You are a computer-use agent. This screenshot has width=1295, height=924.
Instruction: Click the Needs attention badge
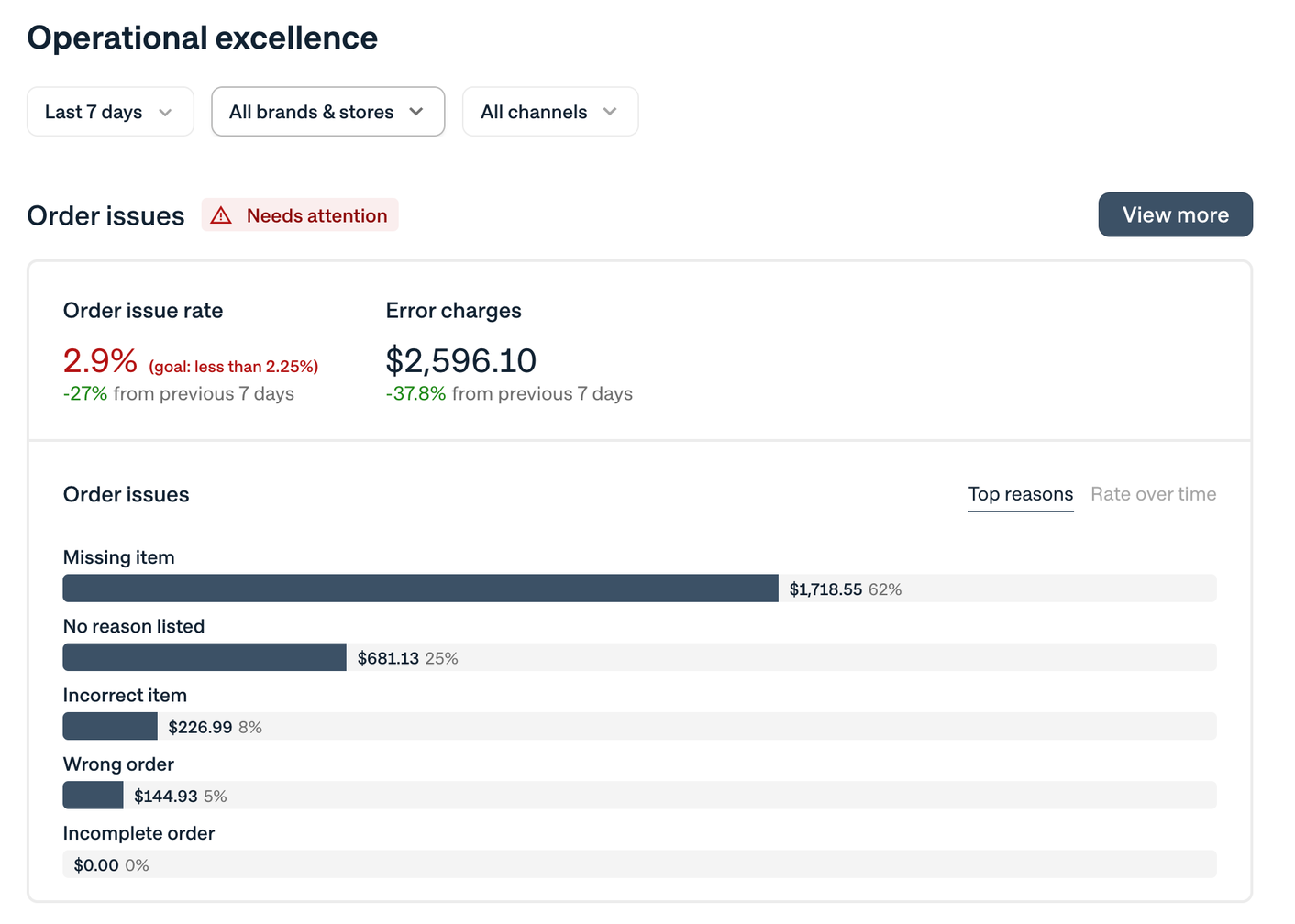tap(300, 215)
